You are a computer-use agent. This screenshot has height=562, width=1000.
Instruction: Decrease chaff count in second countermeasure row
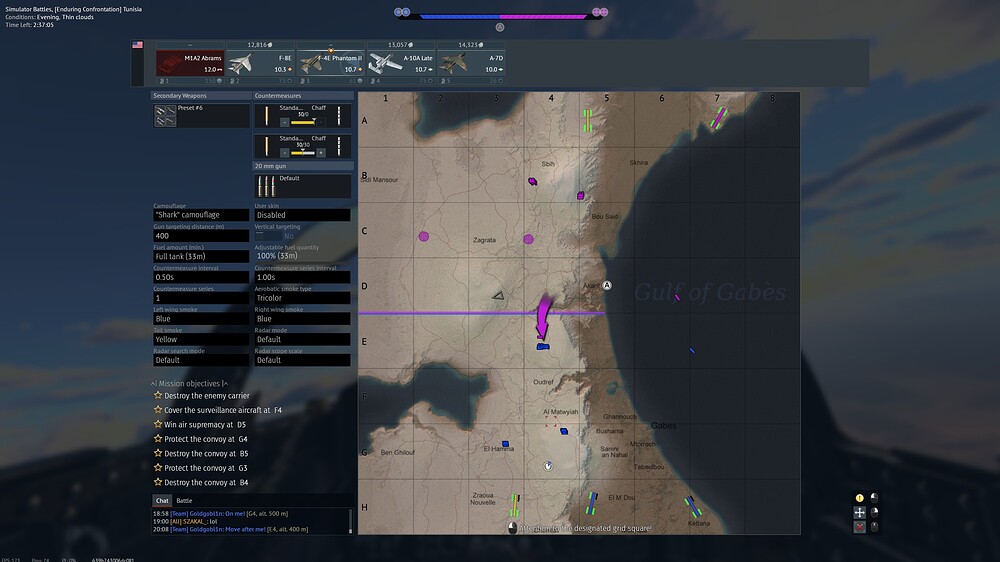coord(284,153)
